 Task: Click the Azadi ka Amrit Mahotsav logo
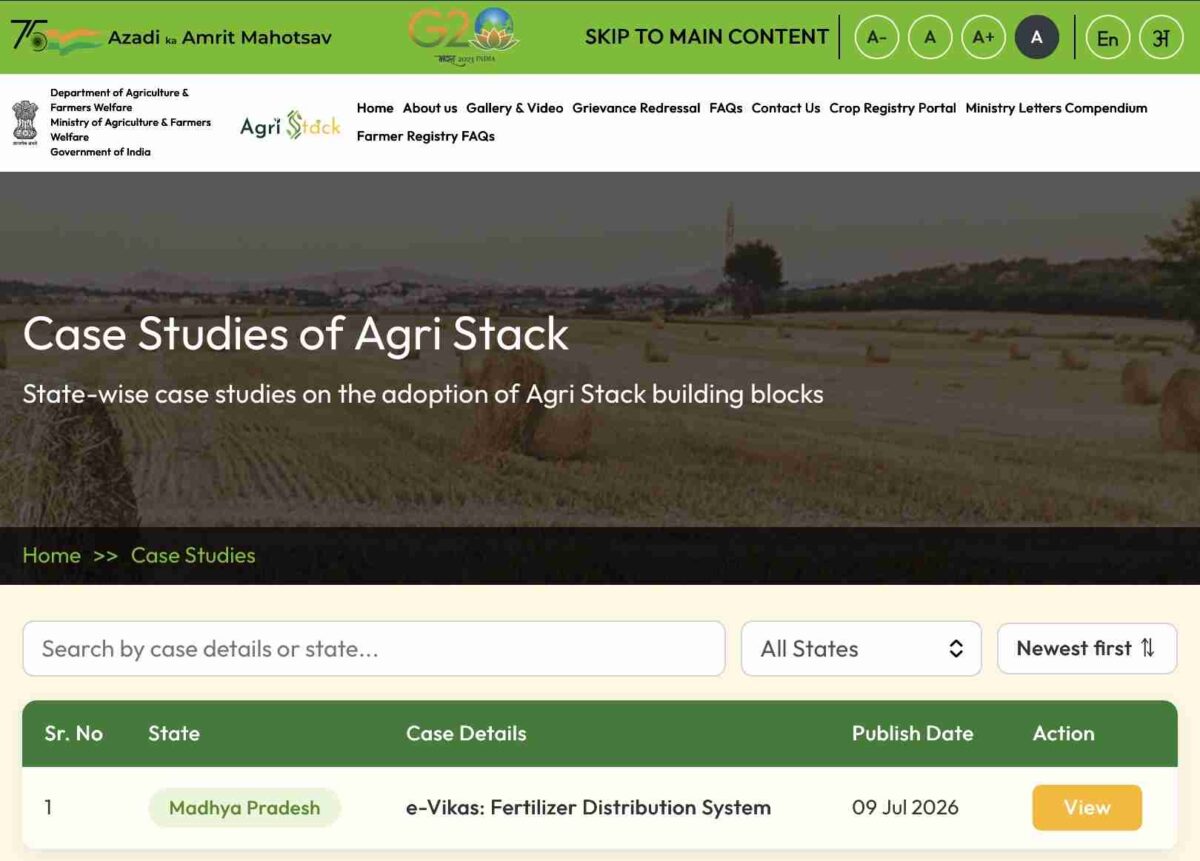tap(170, 37)
